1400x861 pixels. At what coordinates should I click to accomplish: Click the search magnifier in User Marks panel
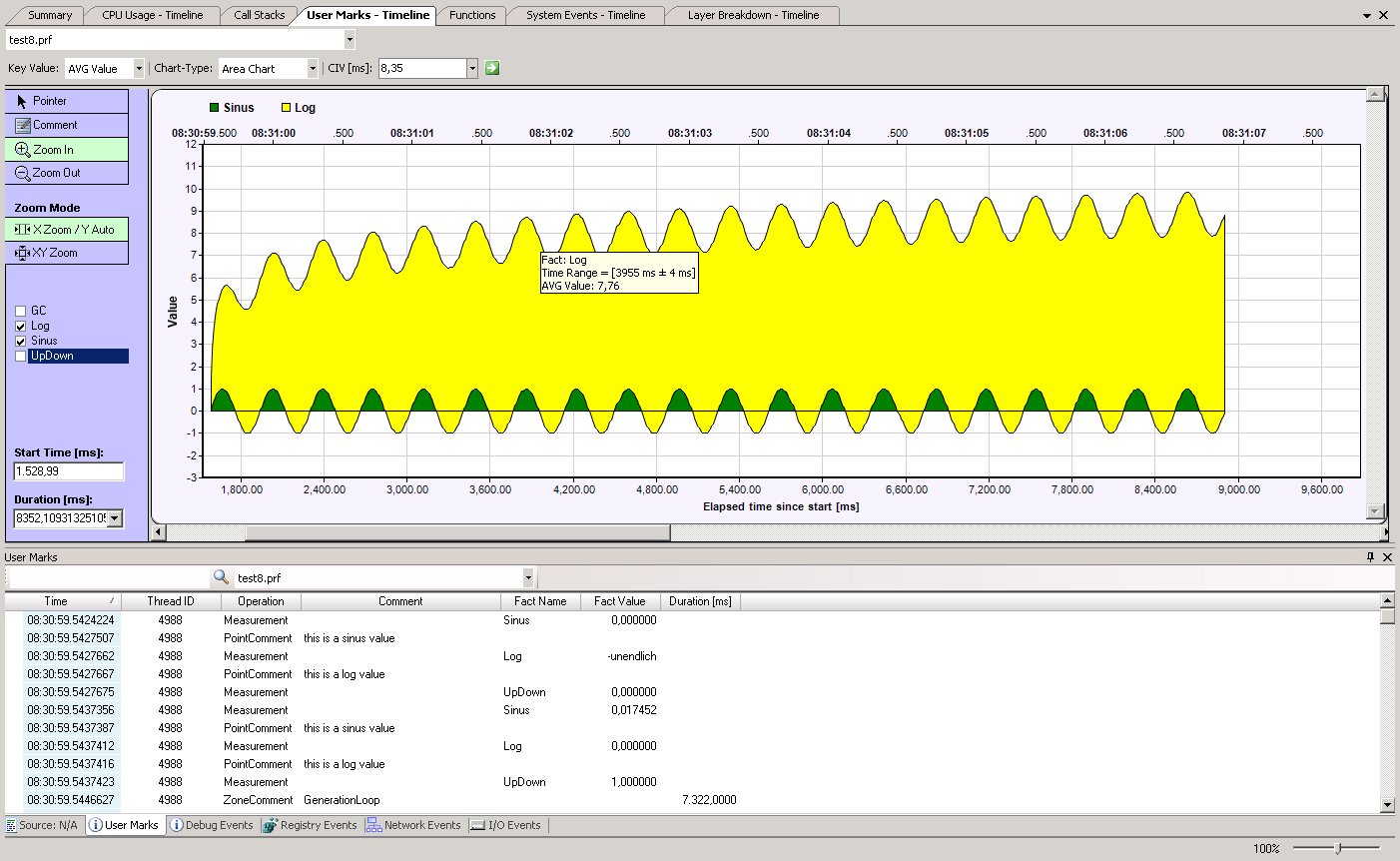click(221, 577)
